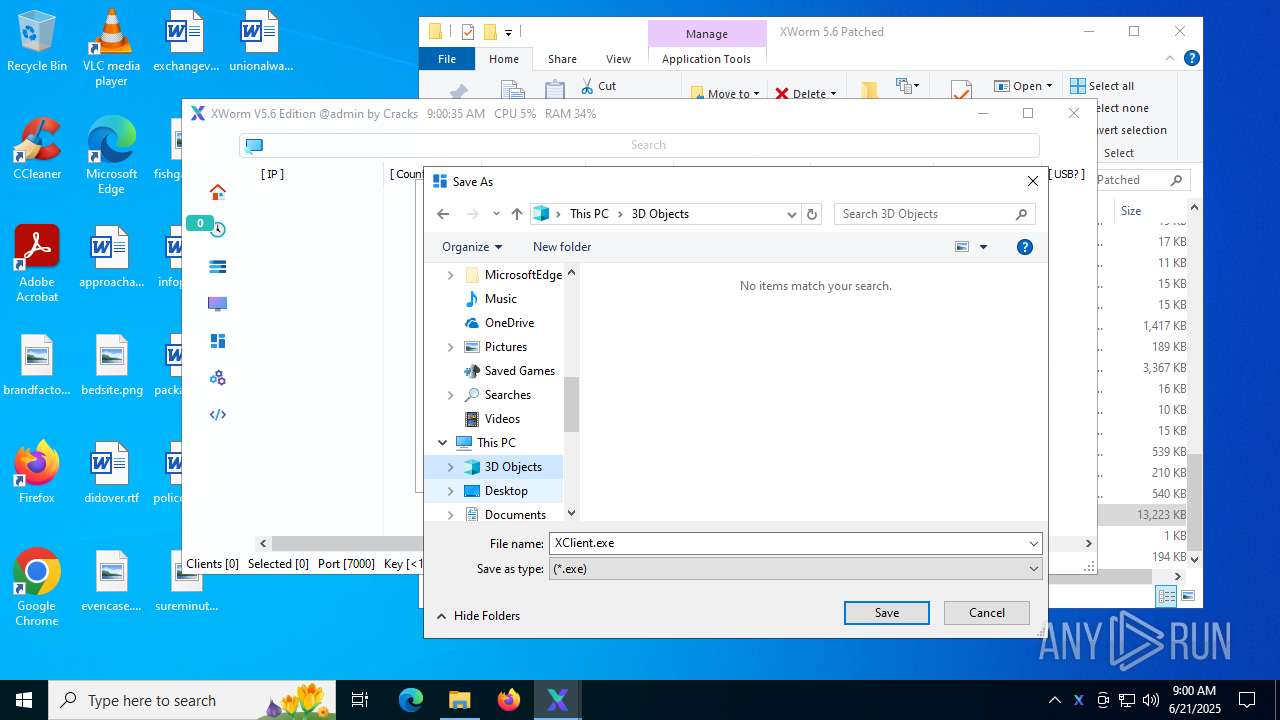Click New folder in Save As
This screenshot has height=720, width=1280.
coord(562,247)
